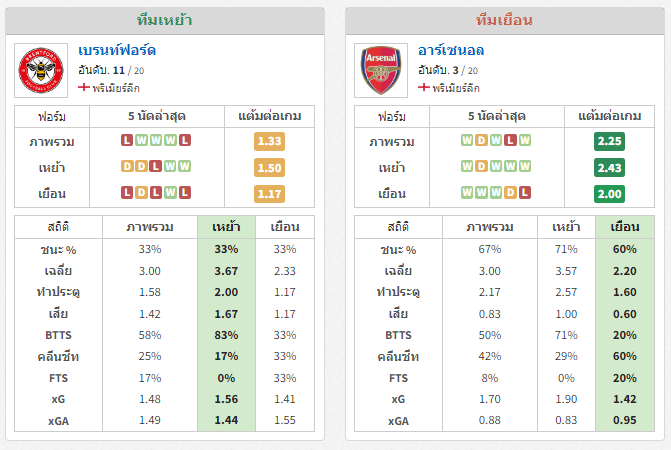Click the Brentford club logo
The image size is (671, 450).
[x=41, y=70]
